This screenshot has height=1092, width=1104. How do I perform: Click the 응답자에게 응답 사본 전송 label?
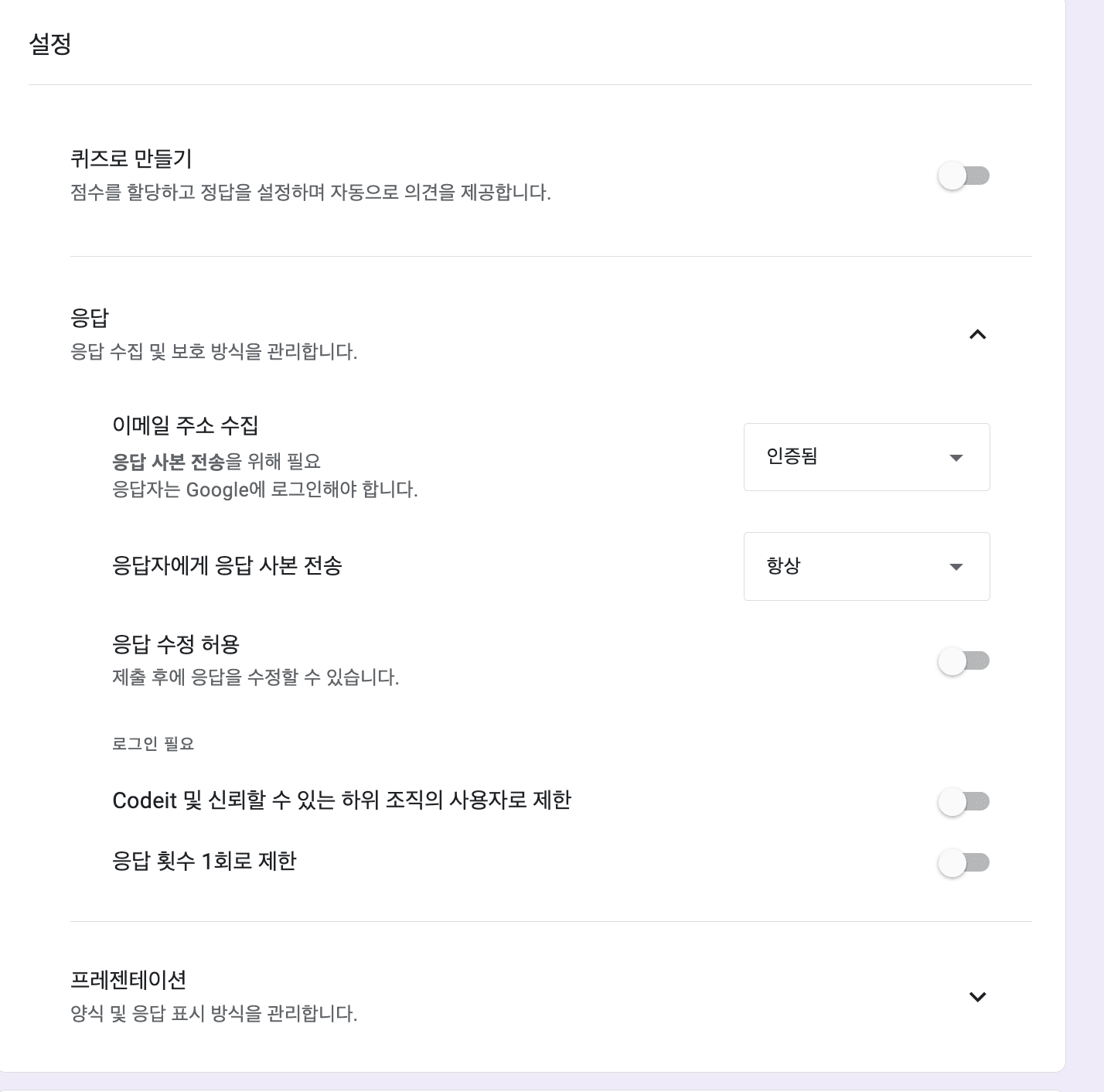pos(227,565)
